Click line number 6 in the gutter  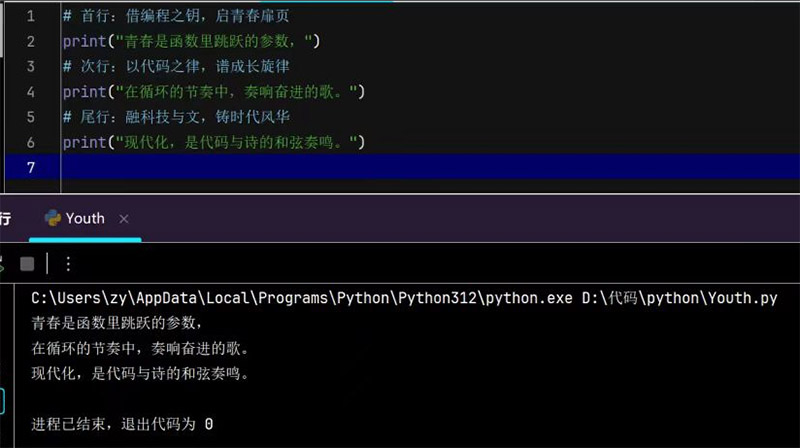(x=30, y=142)
